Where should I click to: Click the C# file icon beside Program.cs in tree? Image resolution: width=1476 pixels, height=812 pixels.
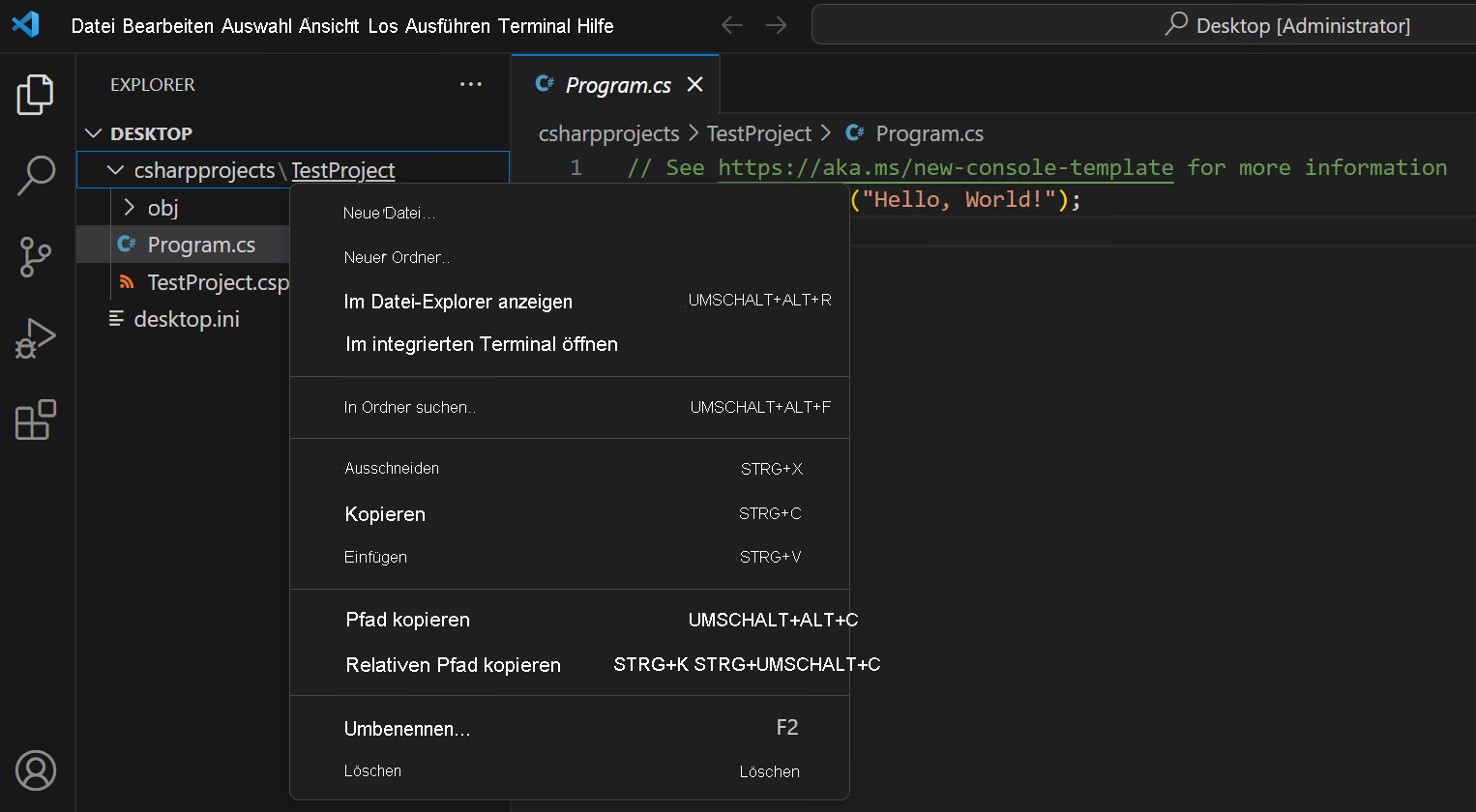click(127, 245)
